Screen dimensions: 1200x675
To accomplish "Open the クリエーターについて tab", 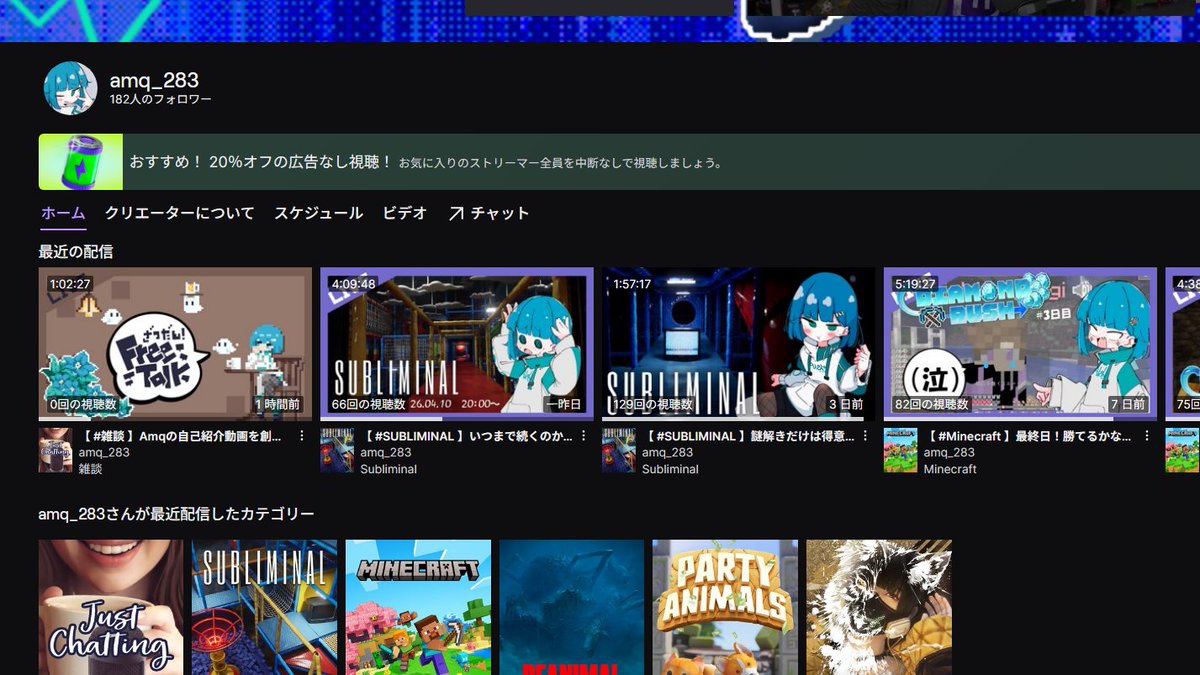I will tap(180, 213).
